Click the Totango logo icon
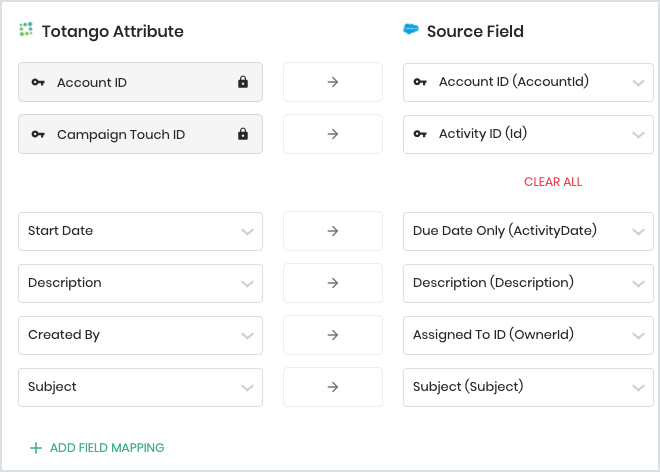This screenshot has width=660, height=472. click(26, 29)
